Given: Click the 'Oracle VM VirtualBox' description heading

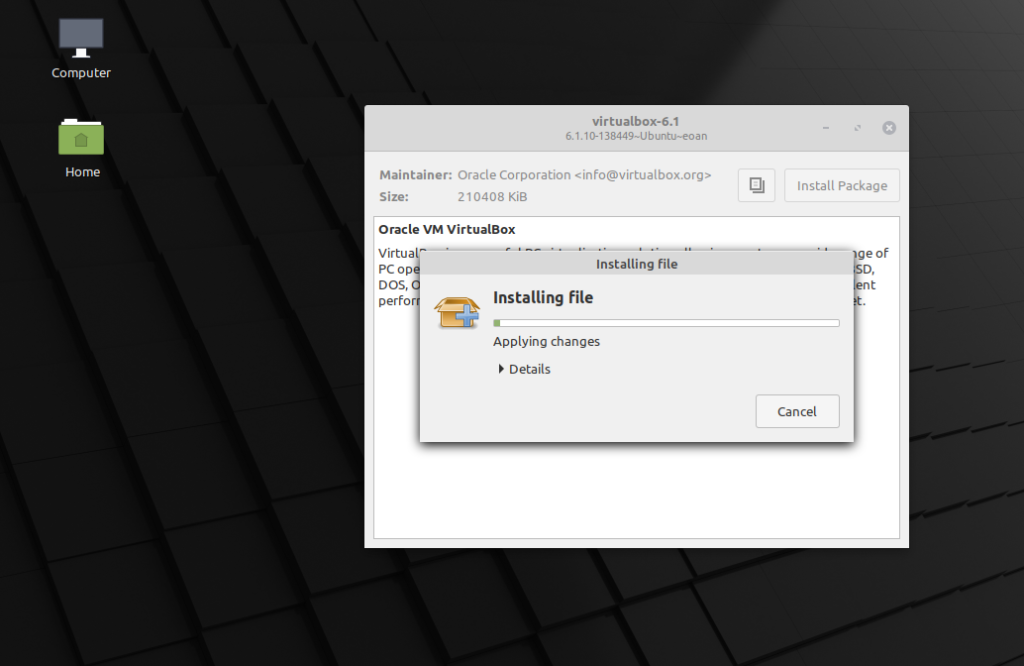Looking at the screenshot, I should 447,229.
